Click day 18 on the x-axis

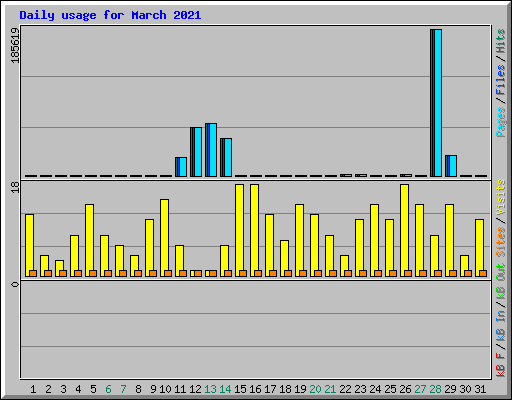285,389
